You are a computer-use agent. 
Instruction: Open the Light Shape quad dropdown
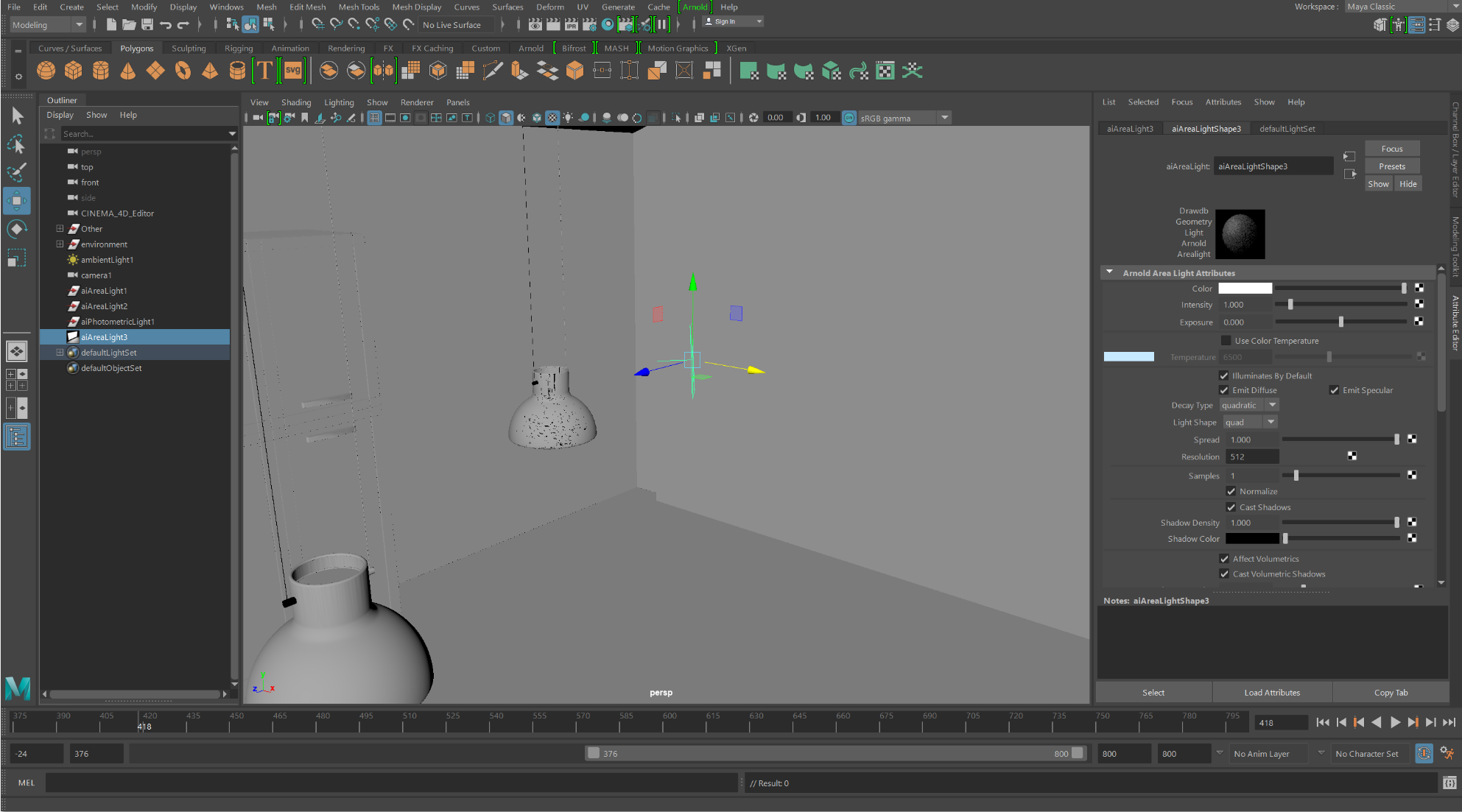pos(1250,422)
